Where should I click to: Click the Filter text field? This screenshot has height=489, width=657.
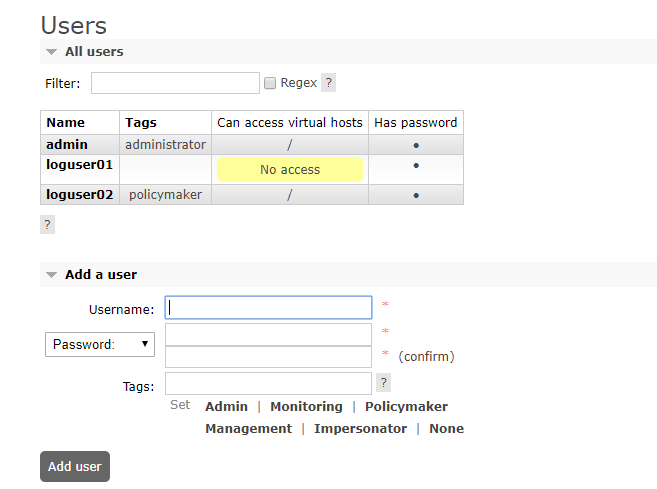(x=175, y=83)
